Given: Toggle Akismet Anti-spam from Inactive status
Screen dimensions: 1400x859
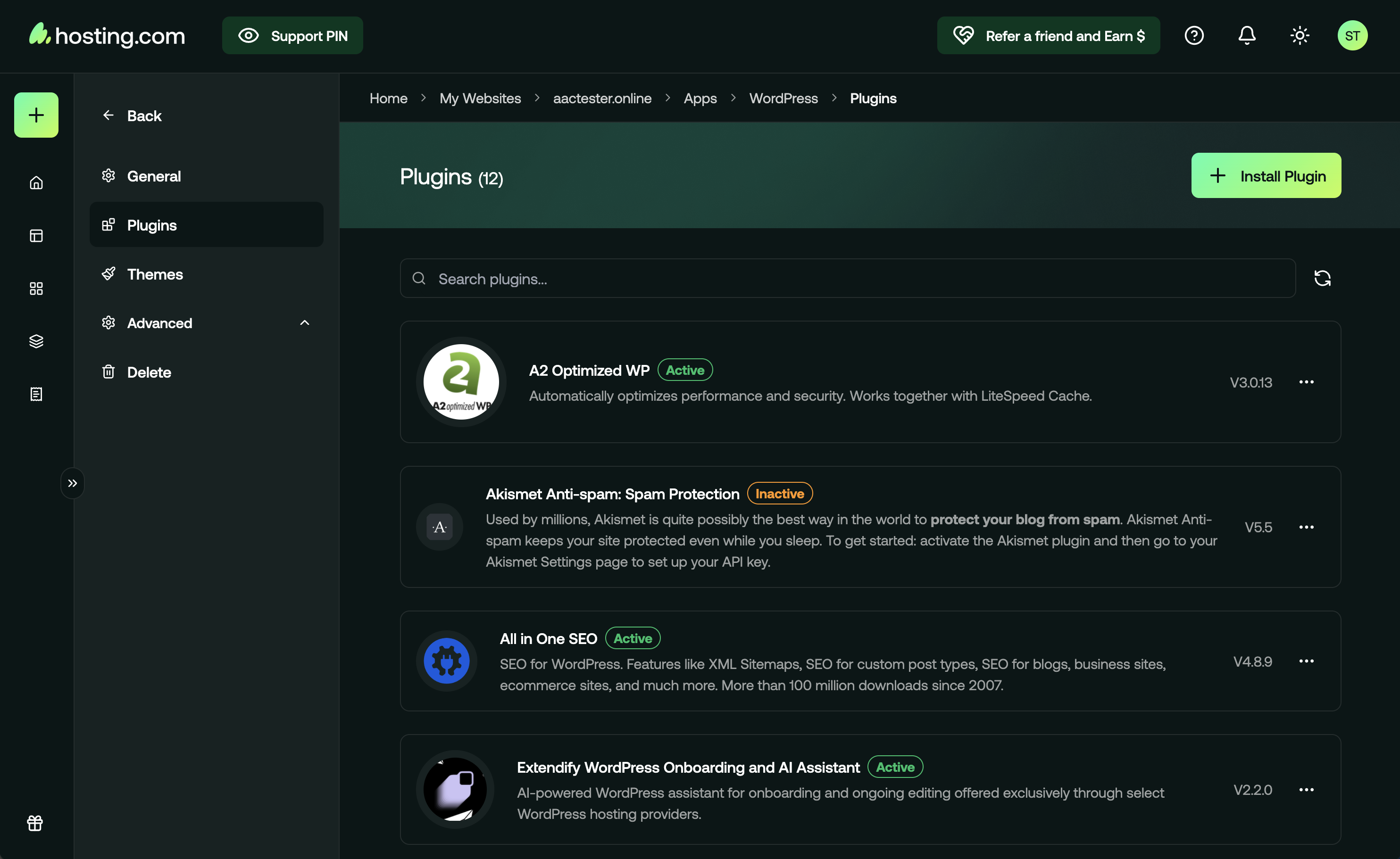Looking at the screenshot, I should pyautogui.click(x=779, y=493).
